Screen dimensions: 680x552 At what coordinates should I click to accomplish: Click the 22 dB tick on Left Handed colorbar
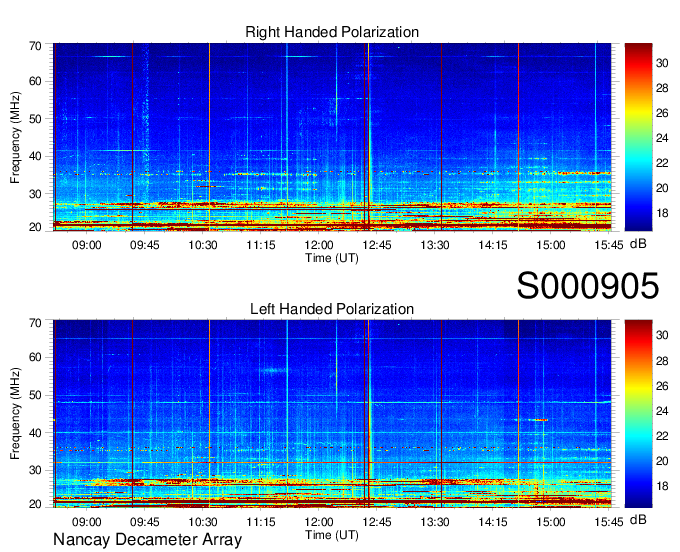662,436
